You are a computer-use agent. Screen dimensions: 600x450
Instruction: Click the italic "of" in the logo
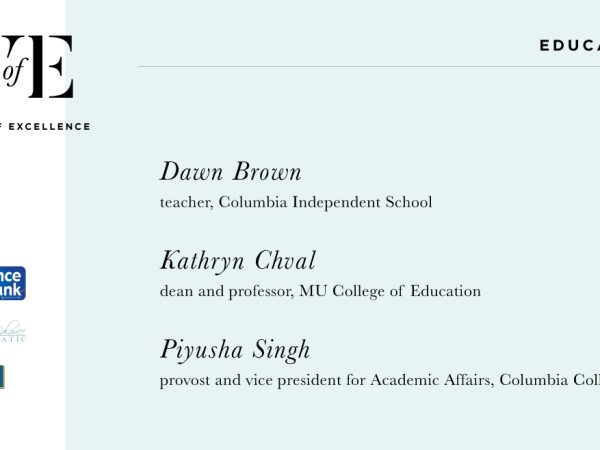pos(14,71)
